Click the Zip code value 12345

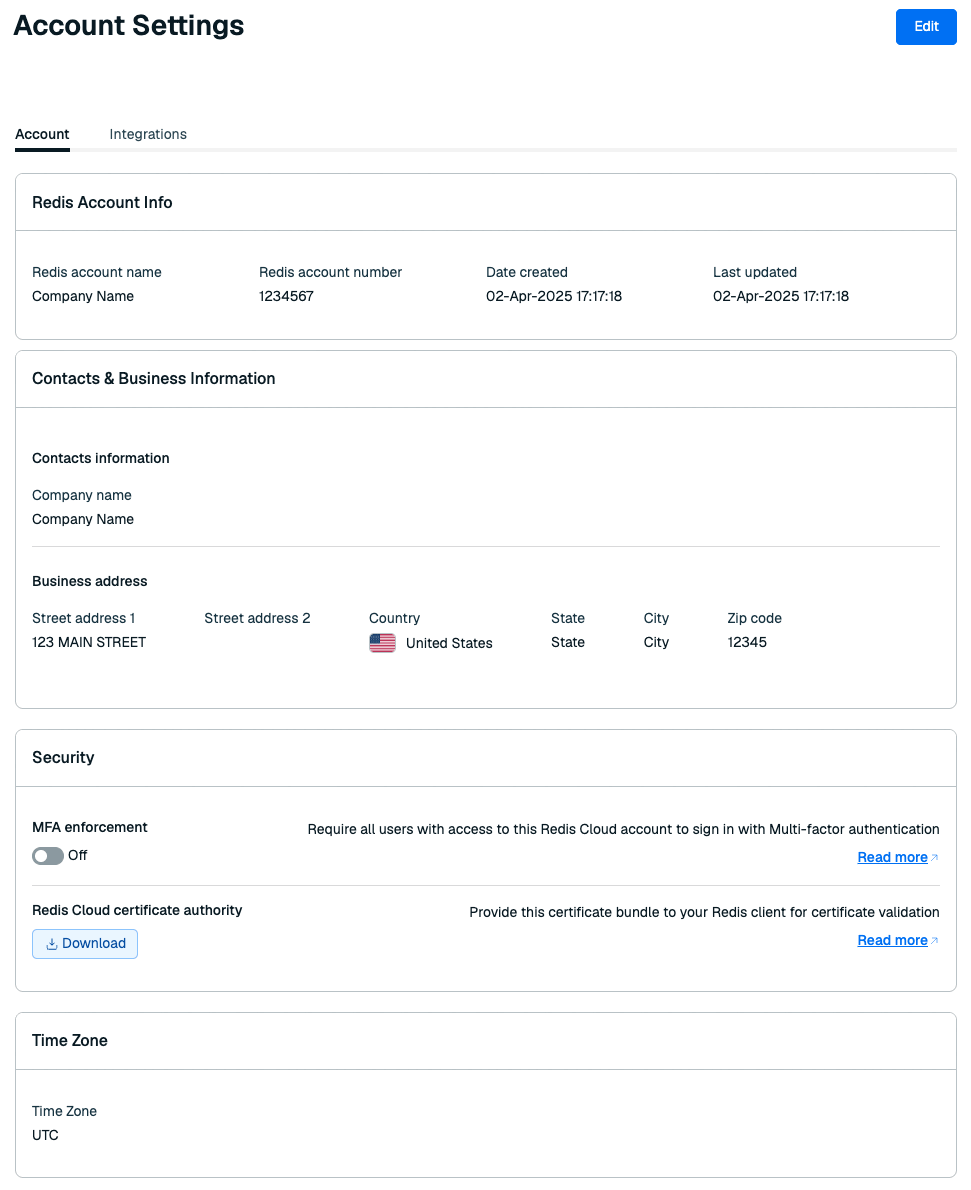click(x=747, y=642)
